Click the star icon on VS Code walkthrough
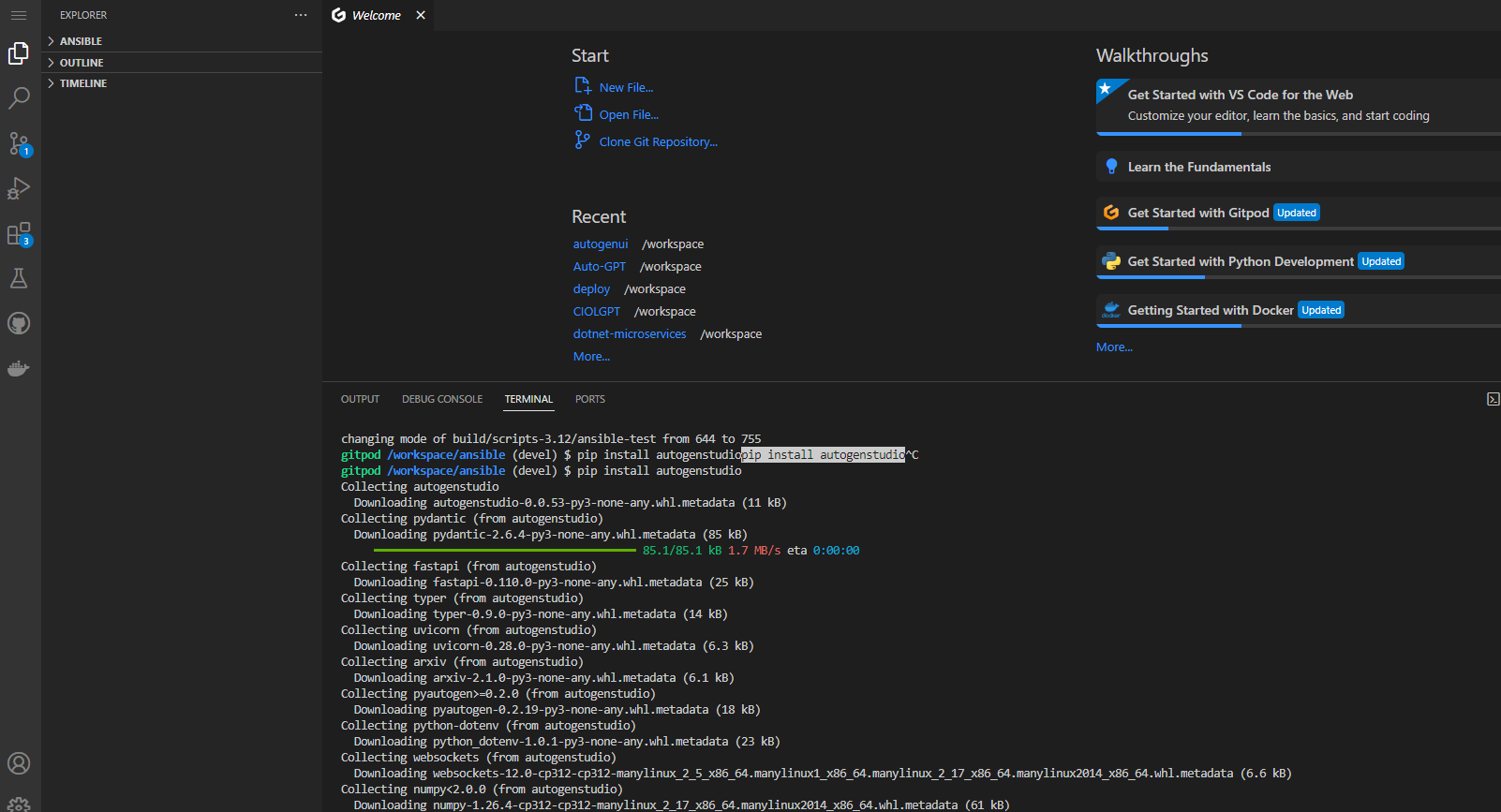 [1106, 89]
